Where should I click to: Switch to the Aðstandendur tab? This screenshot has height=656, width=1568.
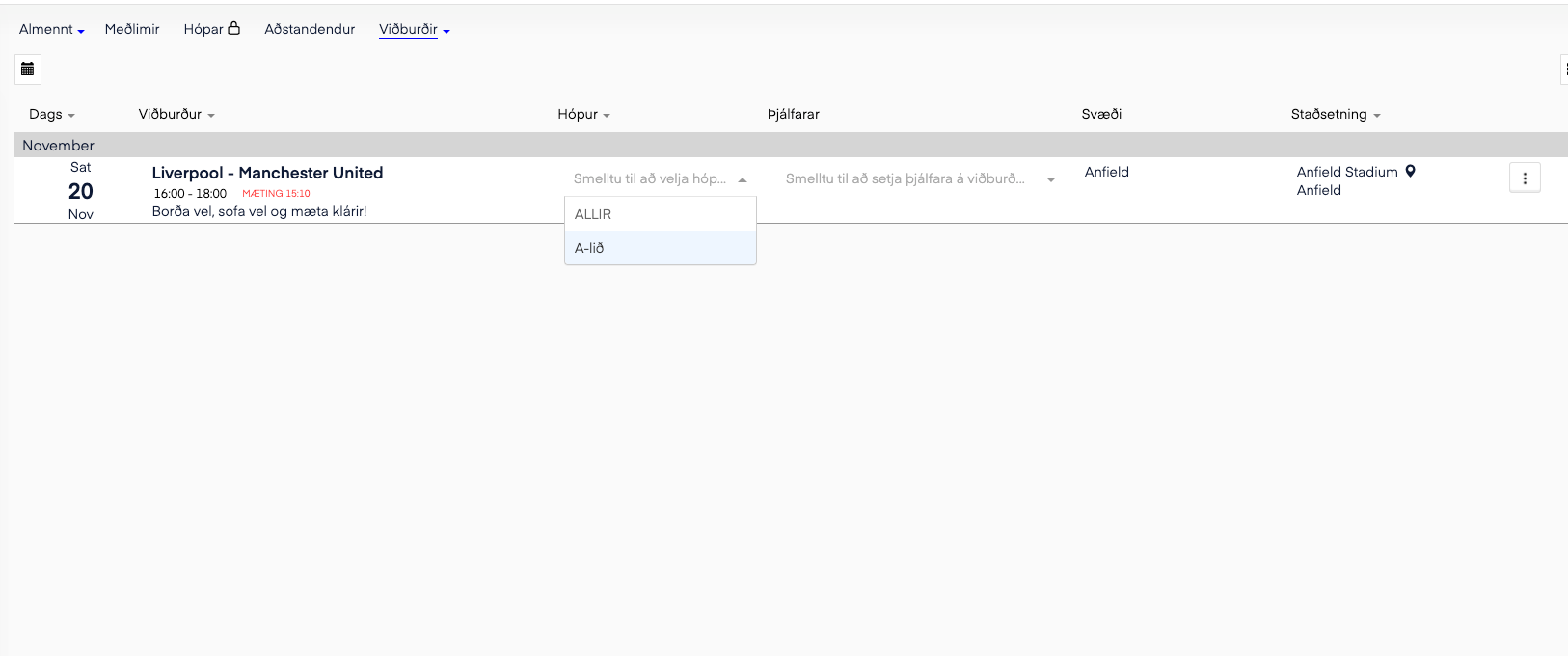tap(310, 29)
